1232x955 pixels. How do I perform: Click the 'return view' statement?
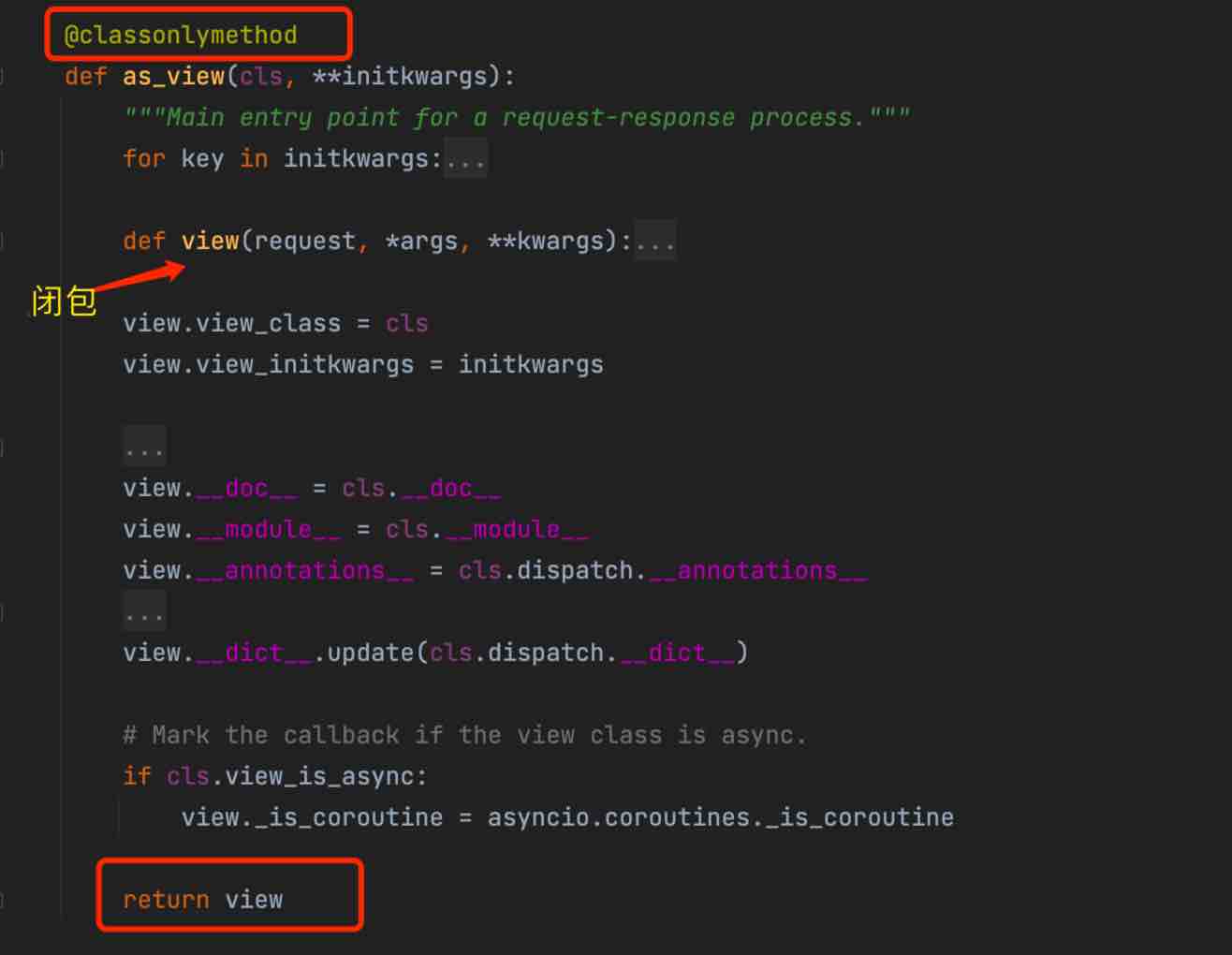tap(203, 901)
